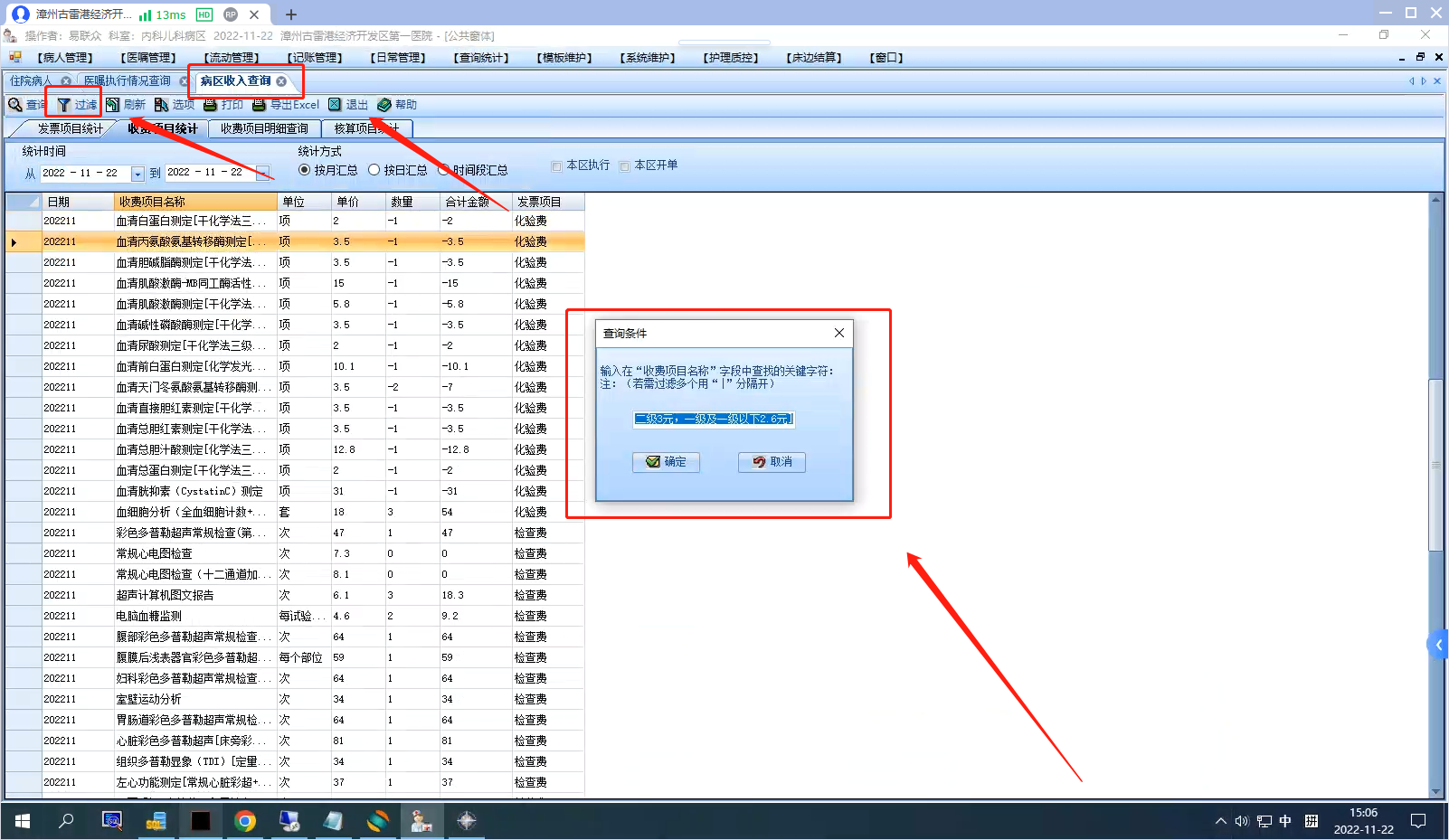
Task: Click the 退出 exit toolbar icon
Action: click(x=335, y=105)
